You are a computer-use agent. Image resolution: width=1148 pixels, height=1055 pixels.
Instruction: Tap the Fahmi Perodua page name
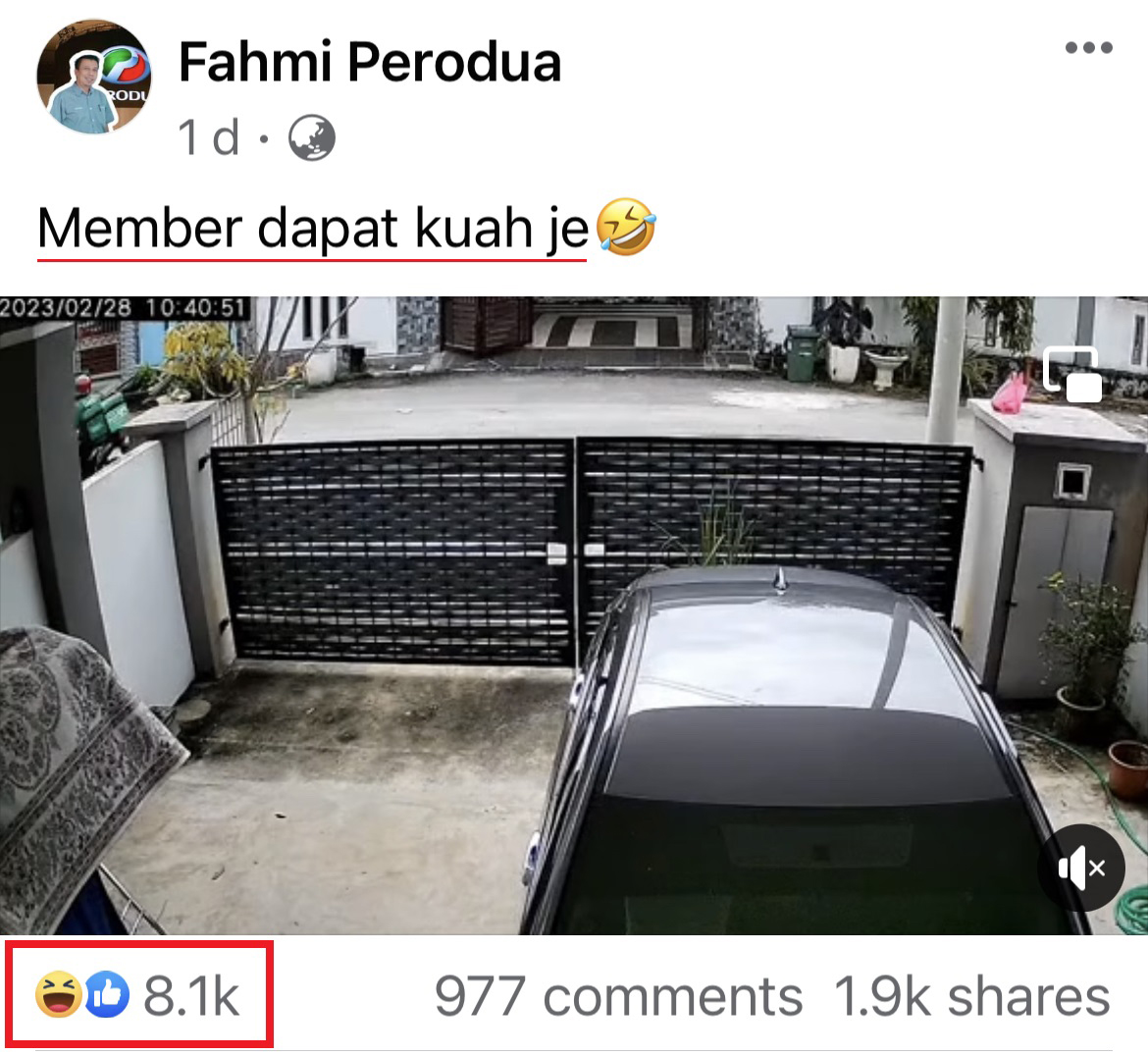point(370,62)
